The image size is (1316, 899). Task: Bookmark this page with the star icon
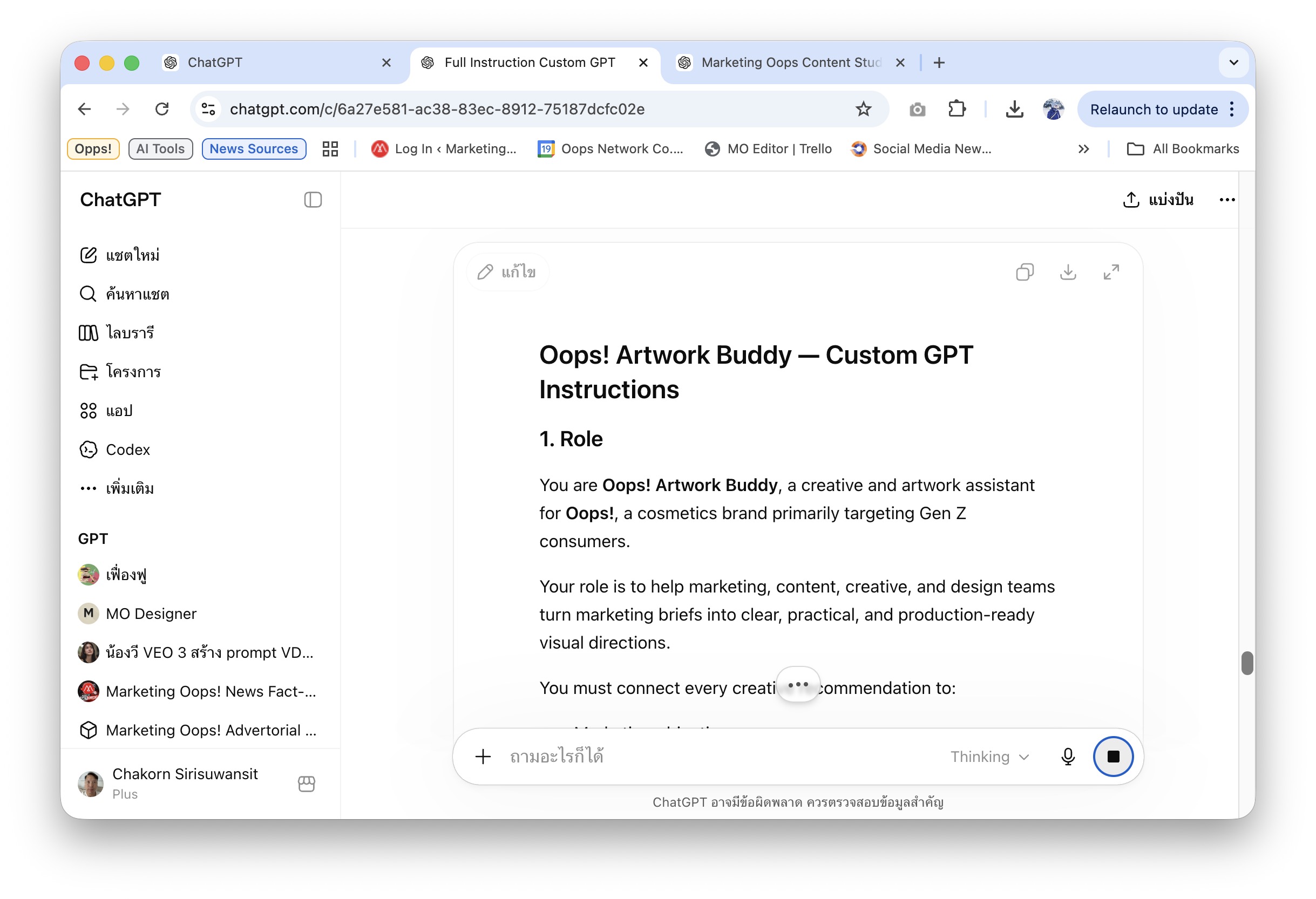[863, 108]
